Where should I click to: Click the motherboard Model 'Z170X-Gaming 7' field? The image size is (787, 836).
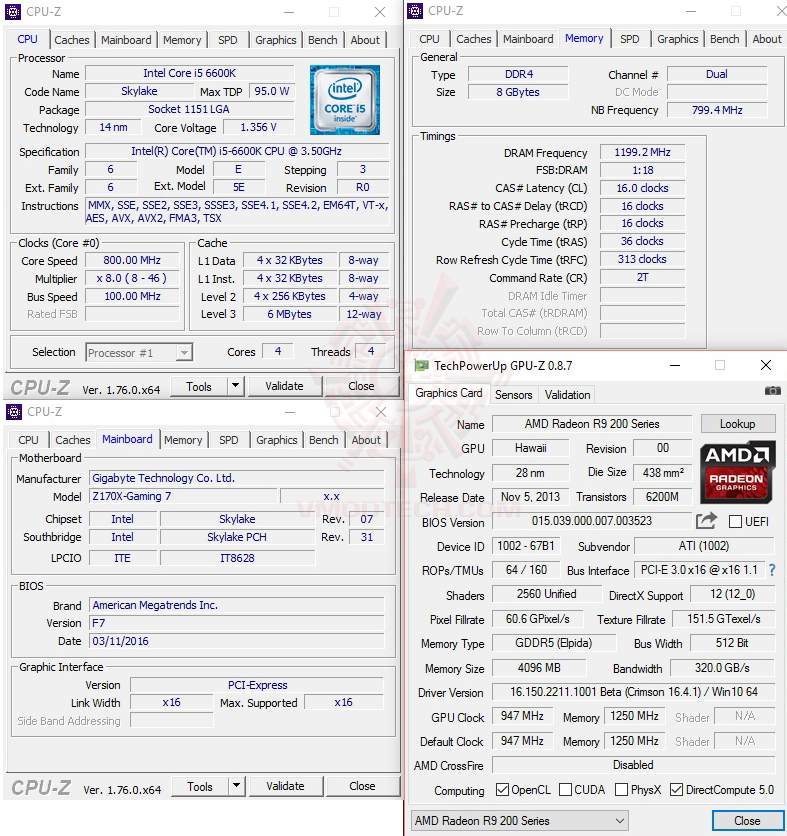click(183, 496)
